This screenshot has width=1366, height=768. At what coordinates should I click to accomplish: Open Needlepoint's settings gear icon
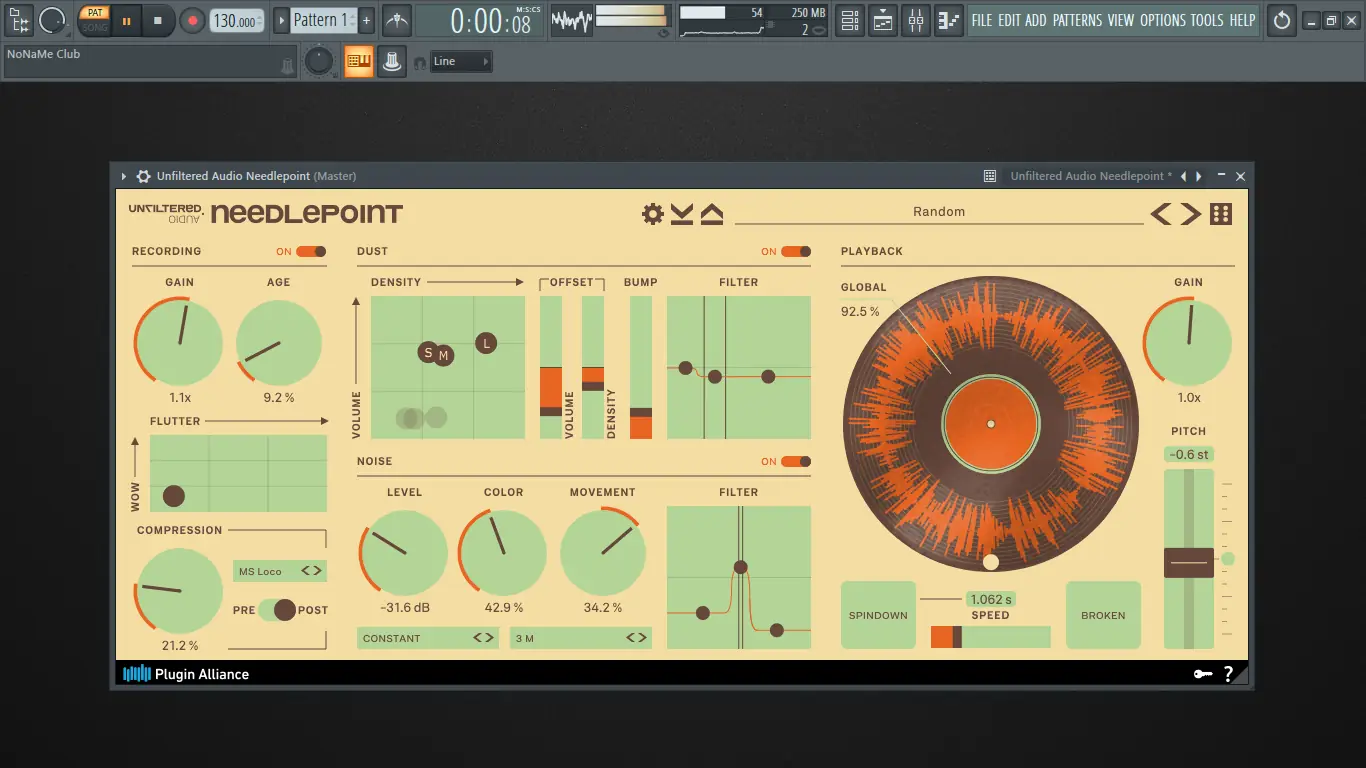(652, 212)
